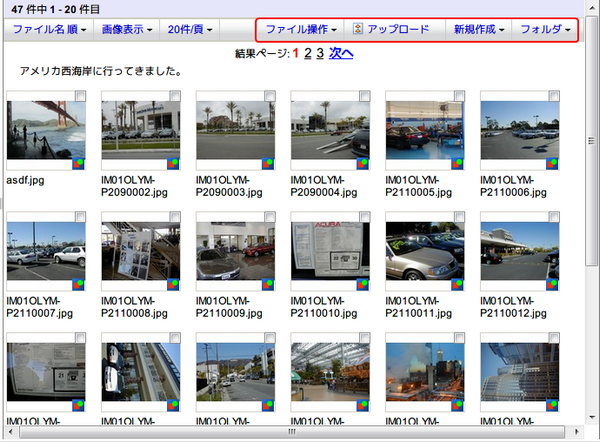Click the vertical scrollbar thumb
This screenshot has height=442, width=600.
(592, 140)
